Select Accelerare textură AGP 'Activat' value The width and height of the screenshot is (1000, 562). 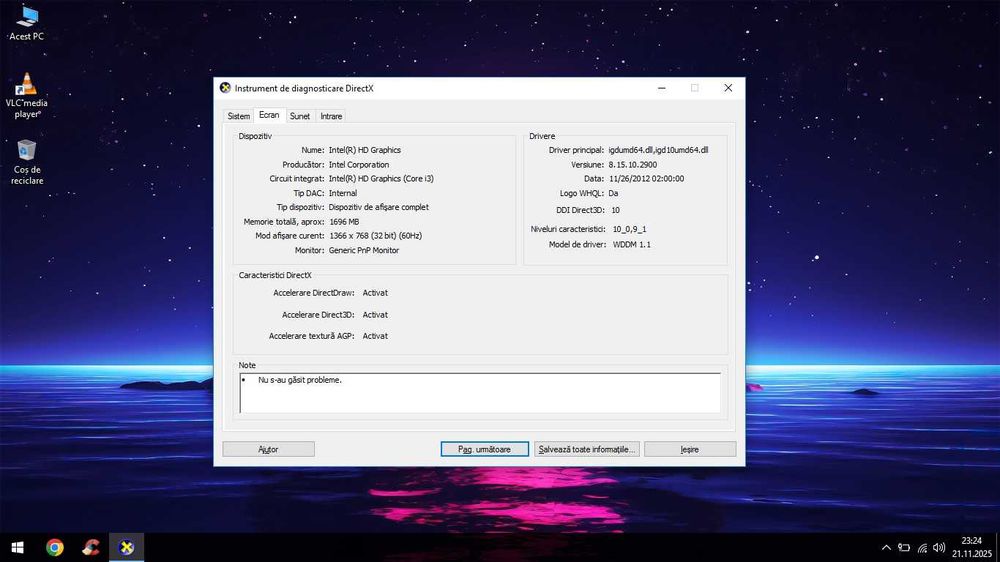[x=375, y=336]
